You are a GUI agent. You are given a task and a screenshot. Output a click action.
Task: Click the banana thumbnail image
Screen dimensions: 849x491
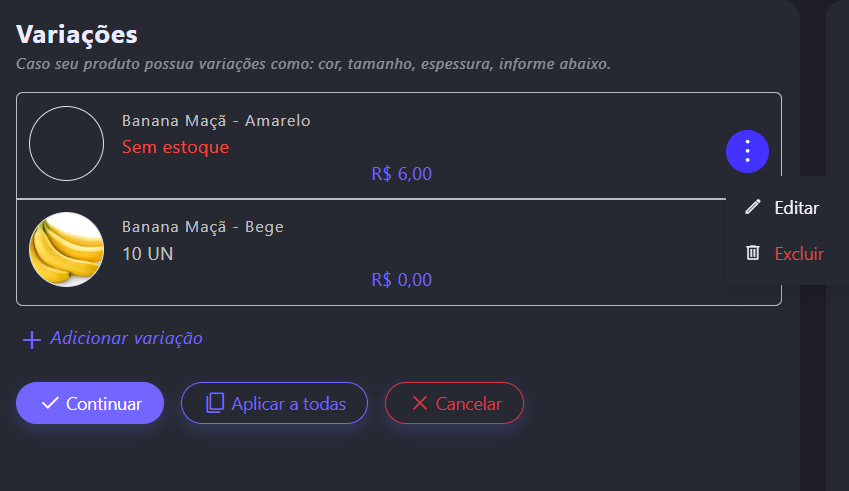click(66, 250)
